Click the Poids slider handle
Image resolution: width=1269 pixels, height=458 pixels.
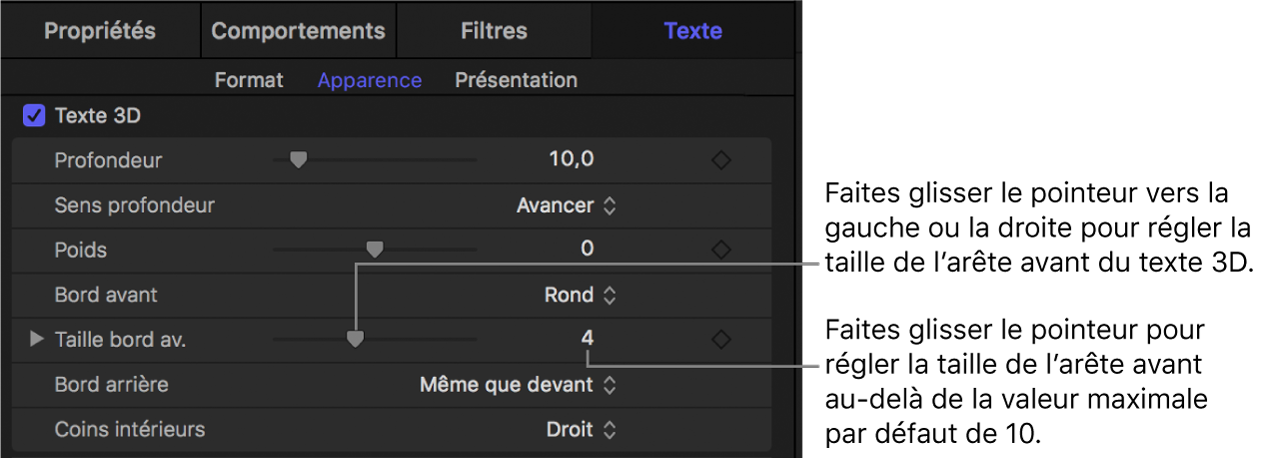375,249
